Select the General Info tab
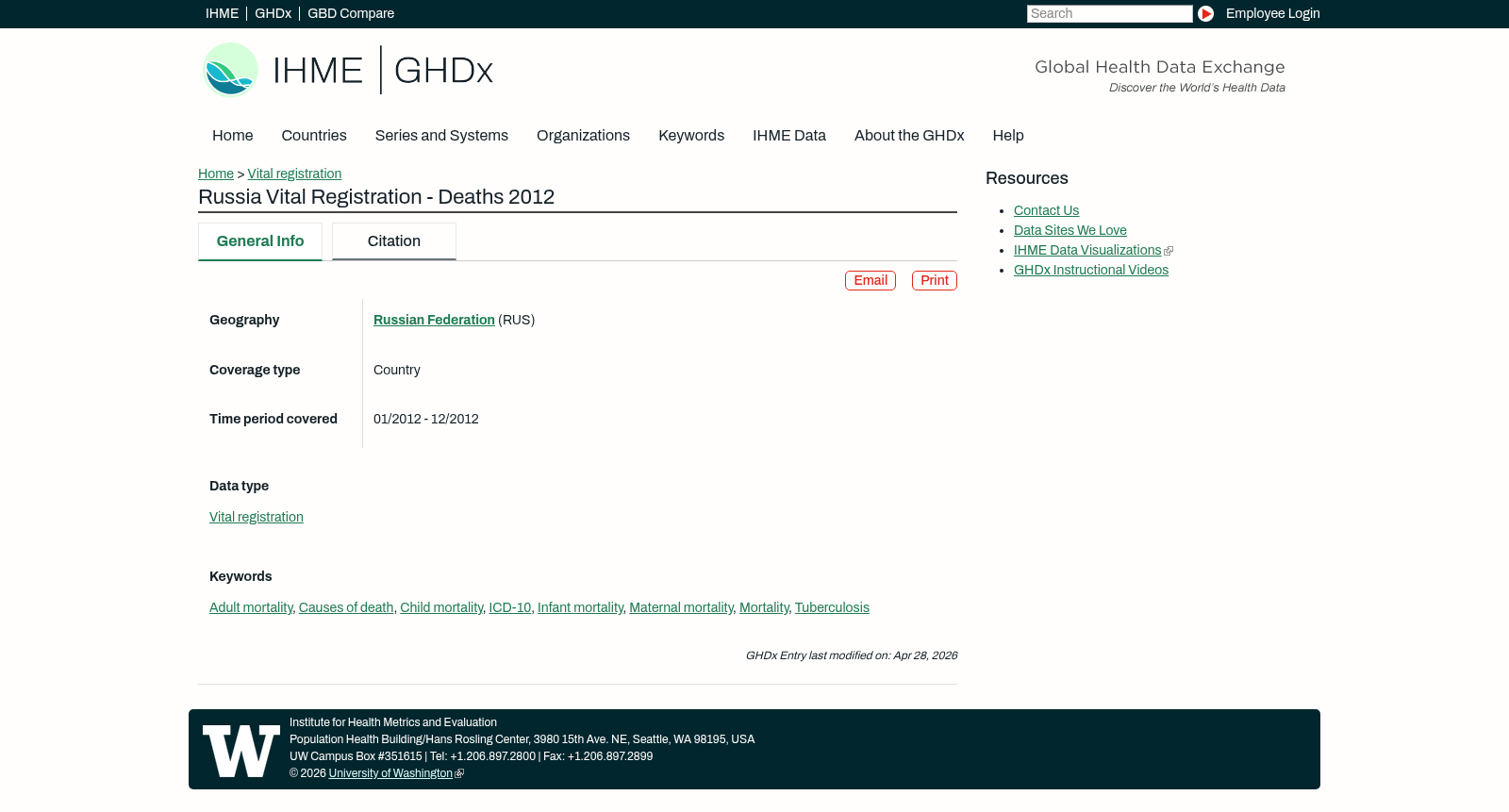Image resolution: width=1509 pixels, height=812 pixels. click(x=260, y=241)
